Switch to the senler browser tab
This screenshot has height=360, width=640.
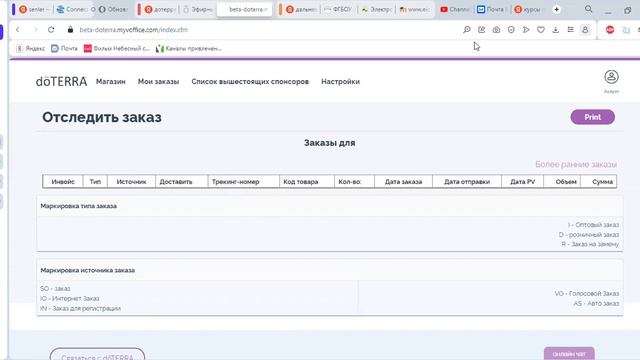(33, 9)
